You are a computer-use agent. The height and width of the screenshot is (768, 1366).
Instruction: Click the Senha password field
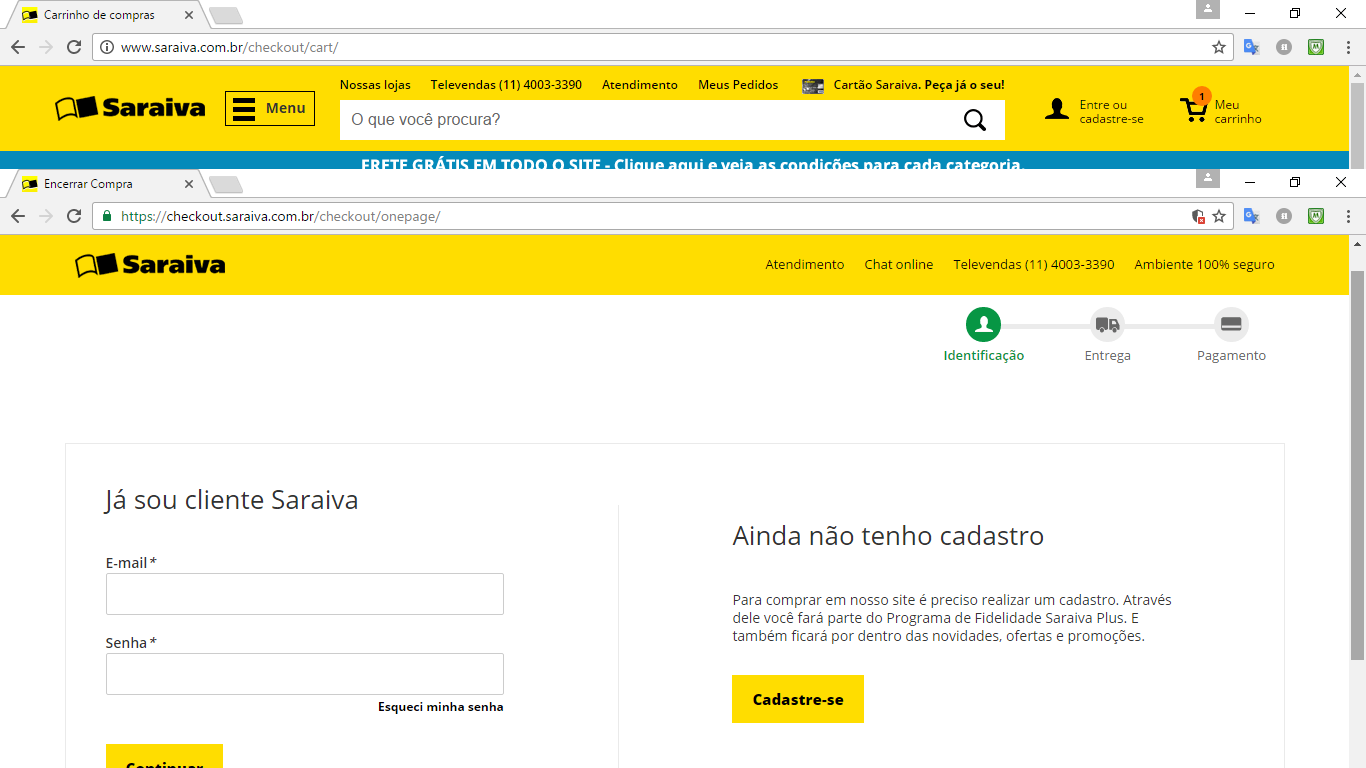(305, 674)
